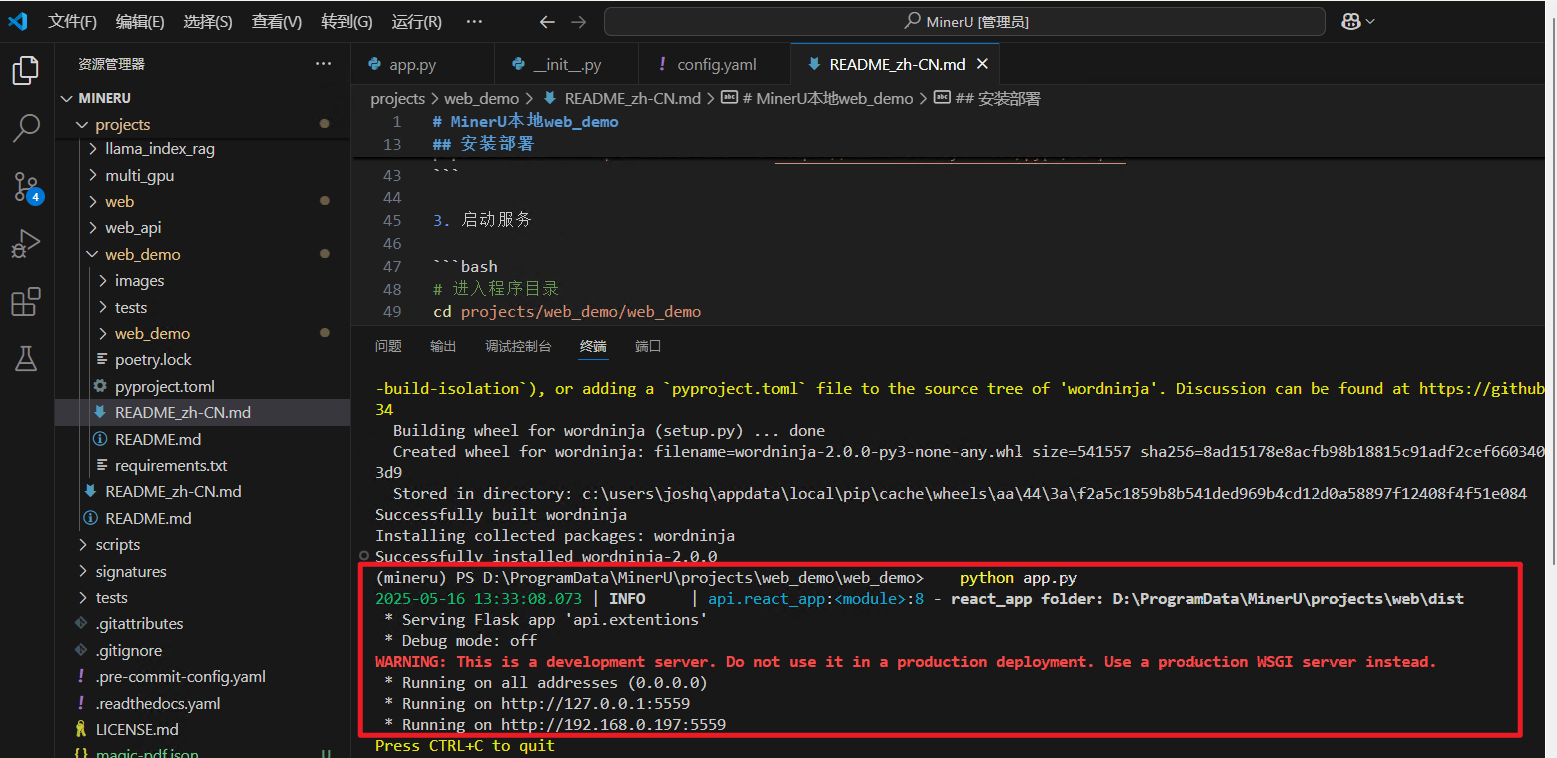Open pyproject.toml in the explorer
This screenshot has width=1557, height=758.
202,386
